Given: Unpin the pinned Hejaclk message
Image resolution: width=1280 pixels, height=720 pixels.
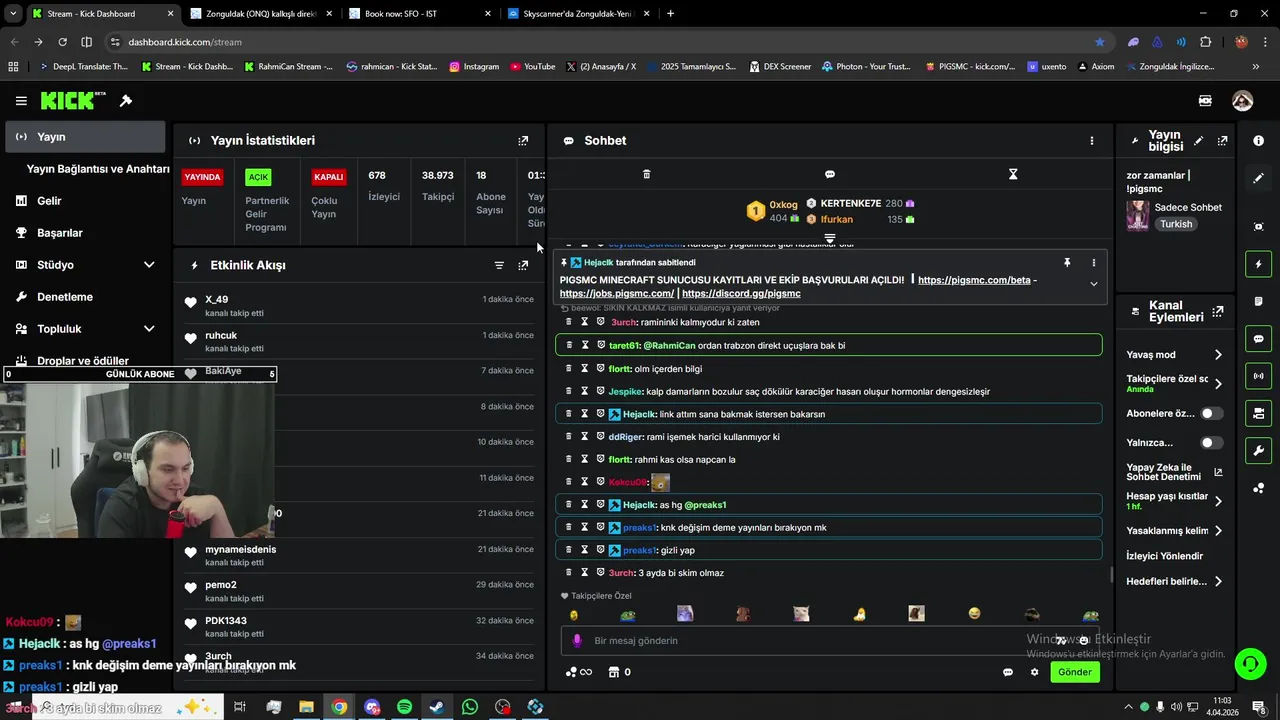Looking at the screenshot, I should pos(1067,263).
